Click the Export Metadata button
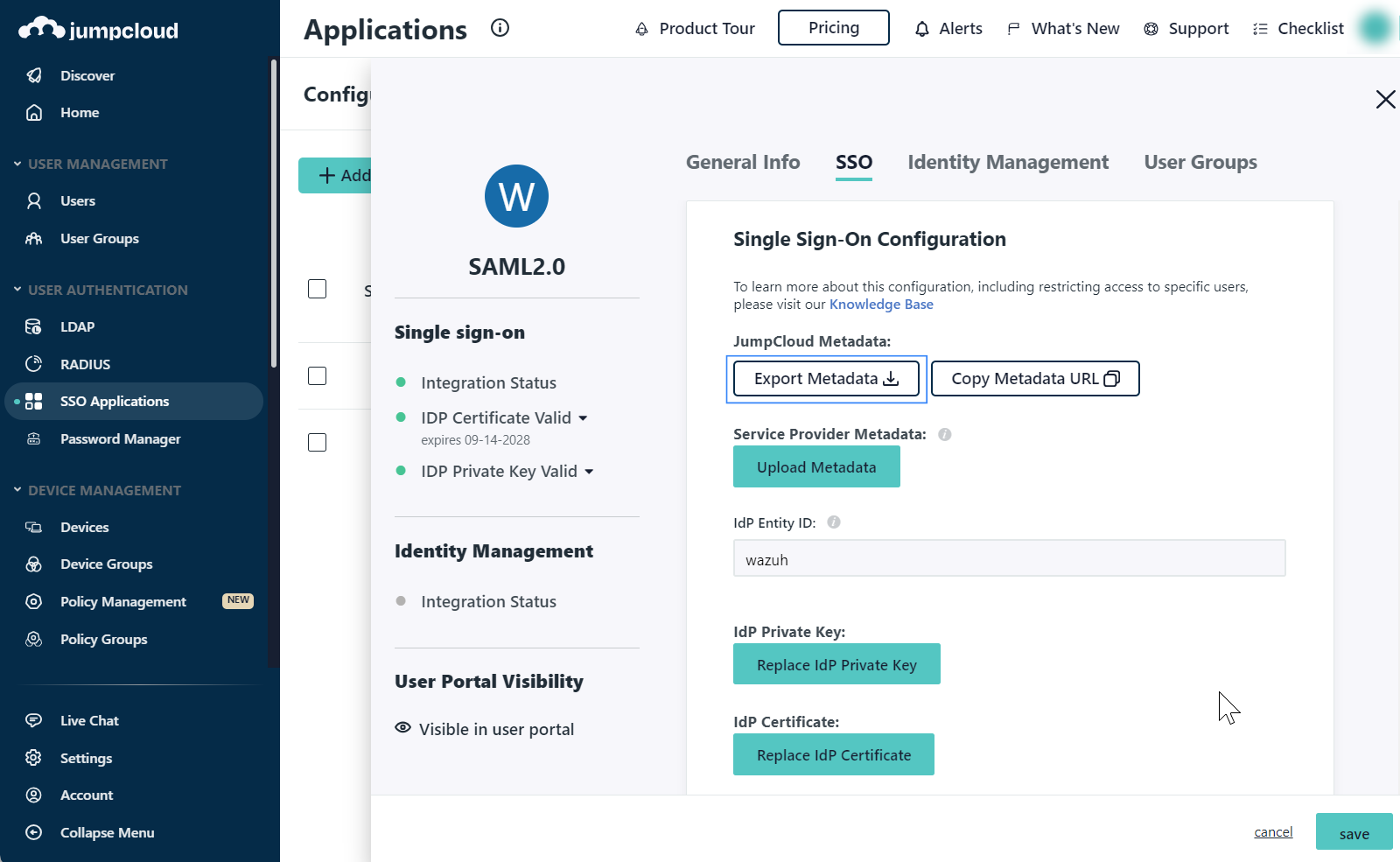Viewport: 1400px width, 862px height. [826, 379]
